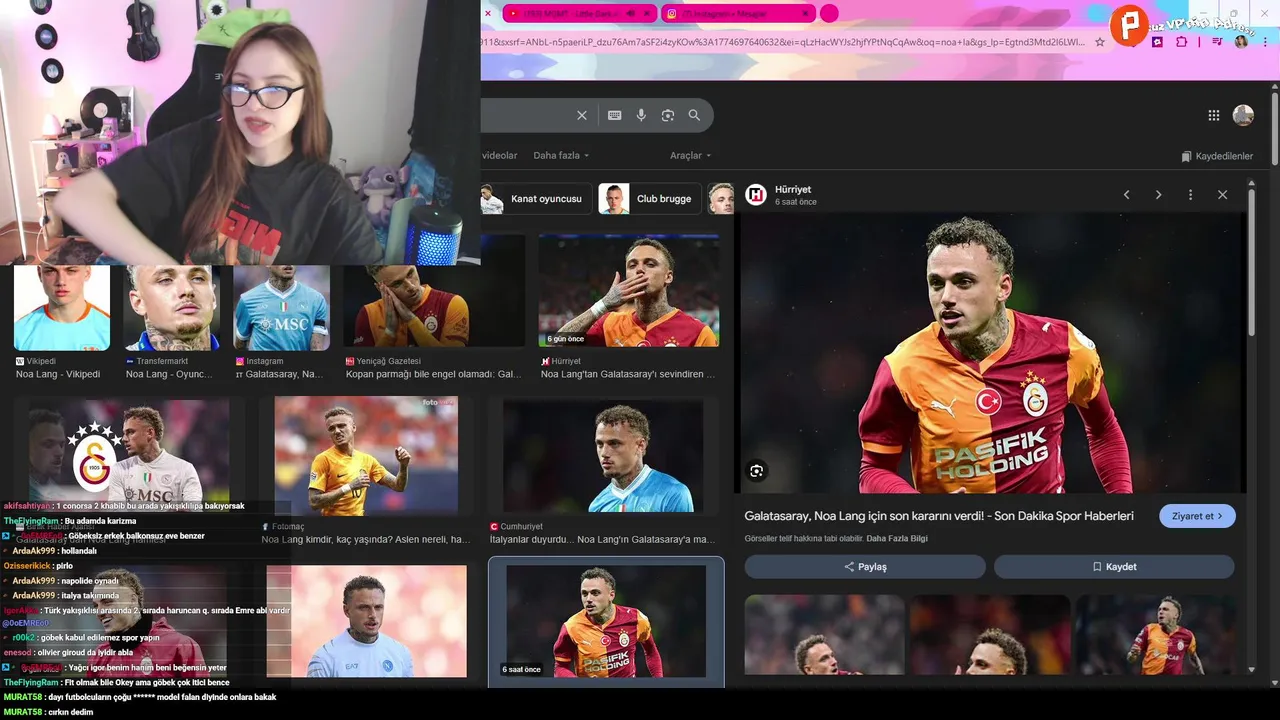Open the Daha Fazla Bilgi link
Image resolution: width=1280 pixels, height=720 pixels.
[897, 538]
